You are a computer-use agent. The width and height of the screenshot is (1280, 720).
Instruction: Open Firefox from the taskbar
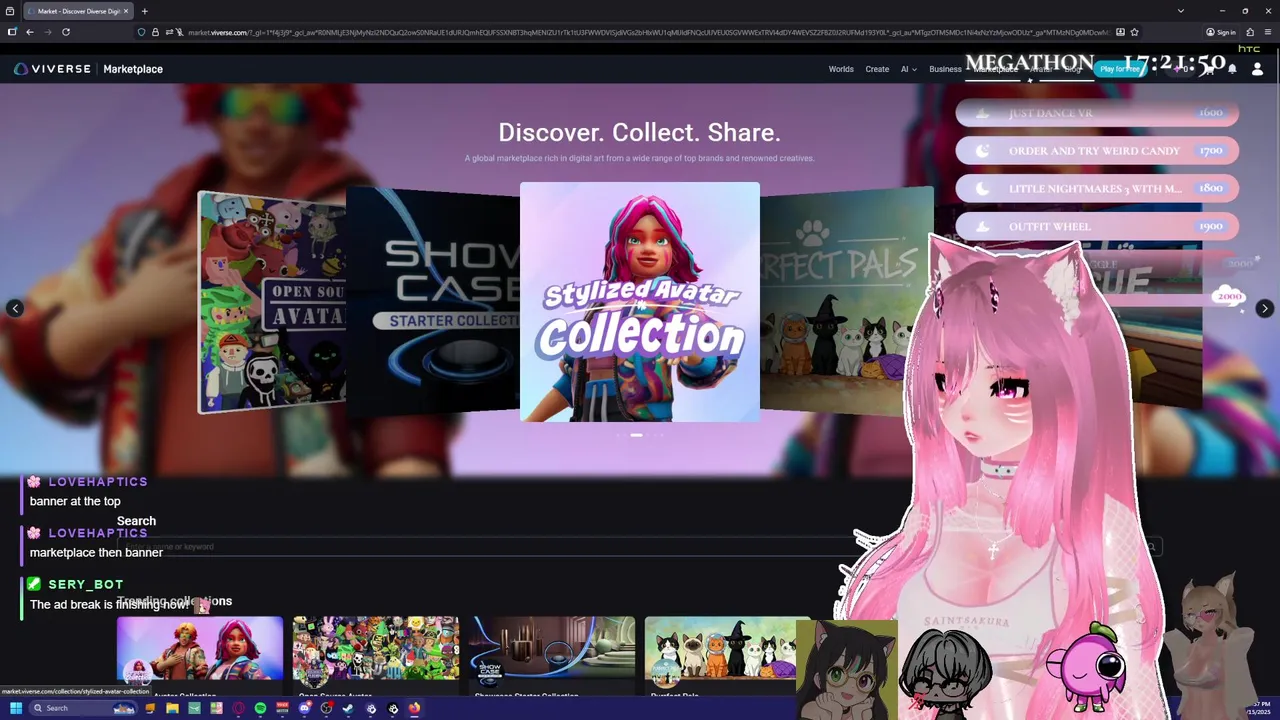point(414,708)
